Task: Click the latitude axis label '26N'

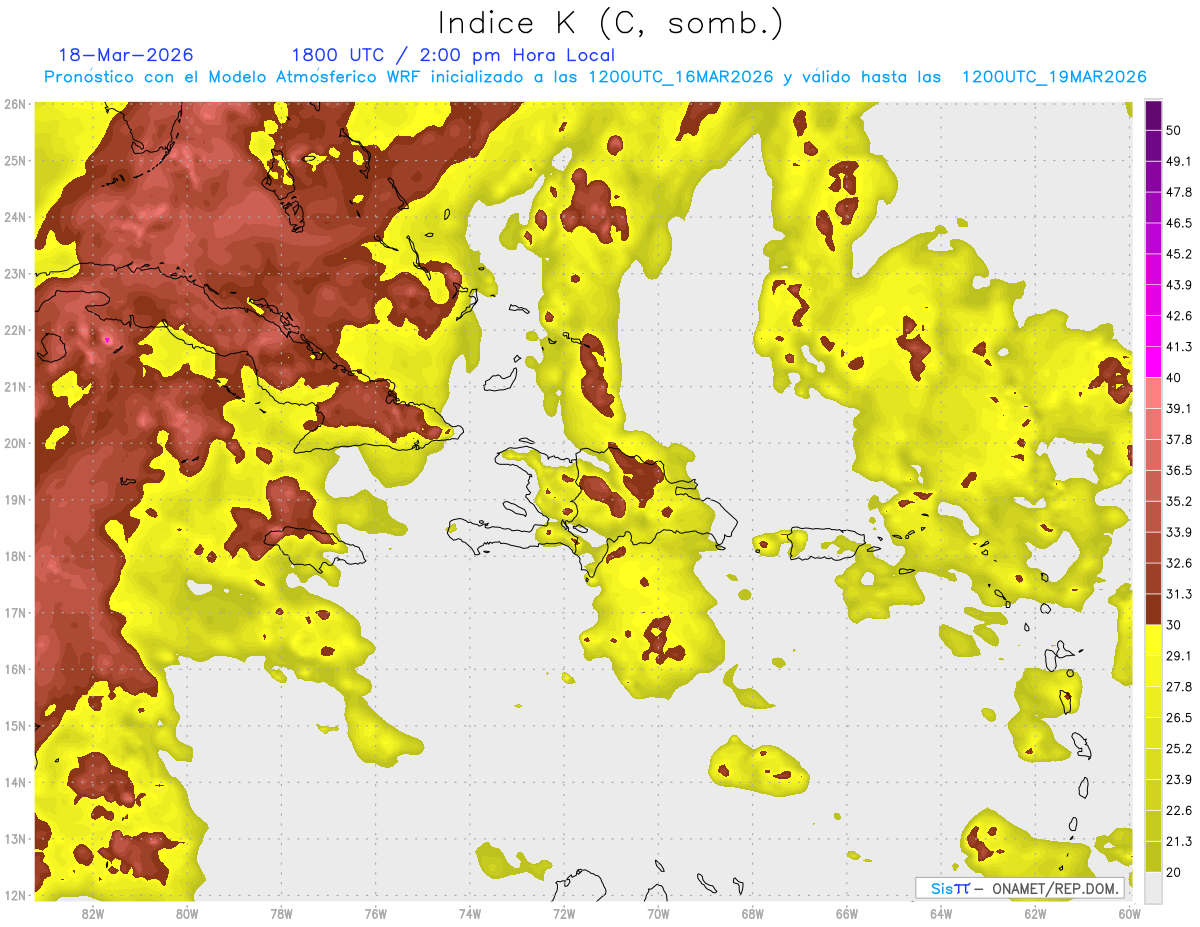Action: [x=16, y=103]
